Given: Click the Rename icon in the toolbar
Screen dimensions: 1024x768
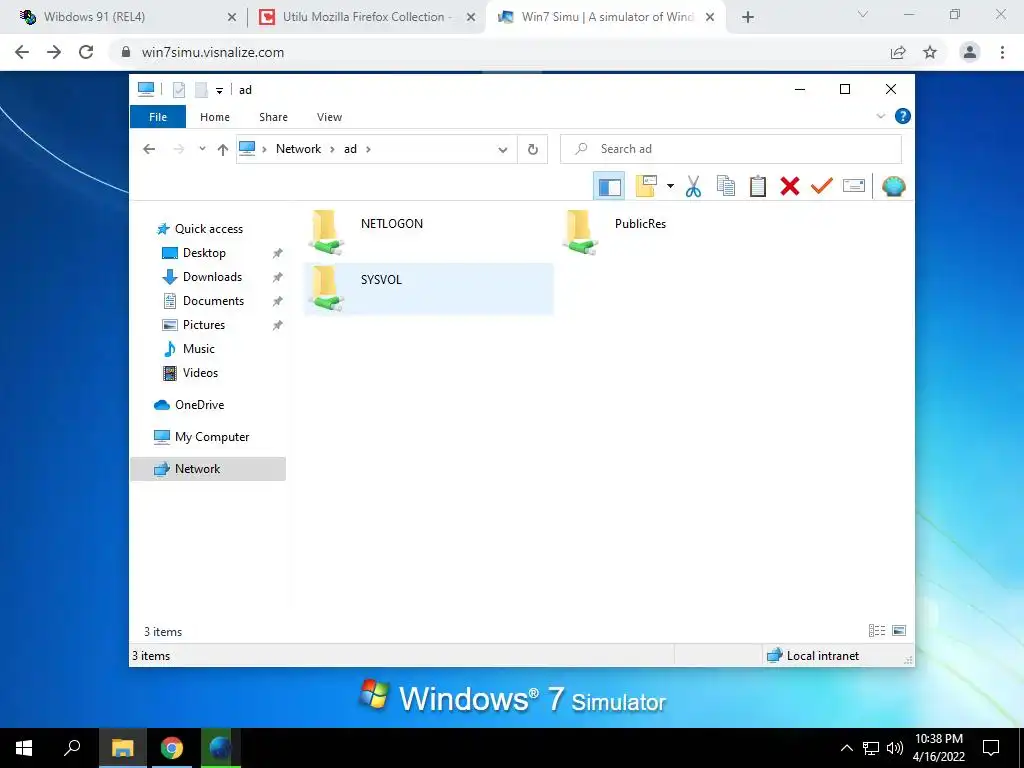Looking at the screenshot, I should pos(854,186).
